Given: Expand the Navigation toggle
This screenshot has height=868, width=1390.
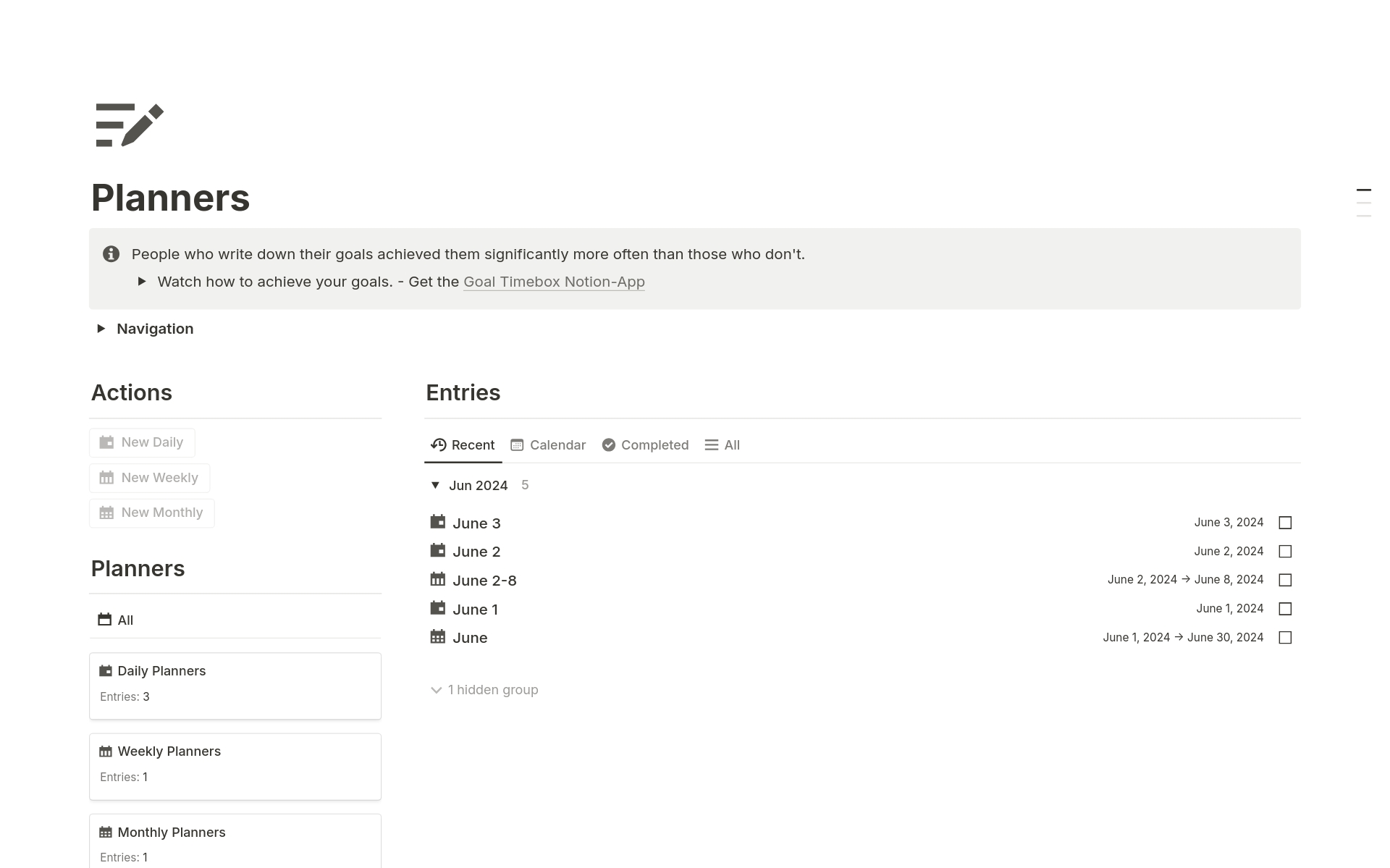Looking at the screenshot, I should pos(101,329).
